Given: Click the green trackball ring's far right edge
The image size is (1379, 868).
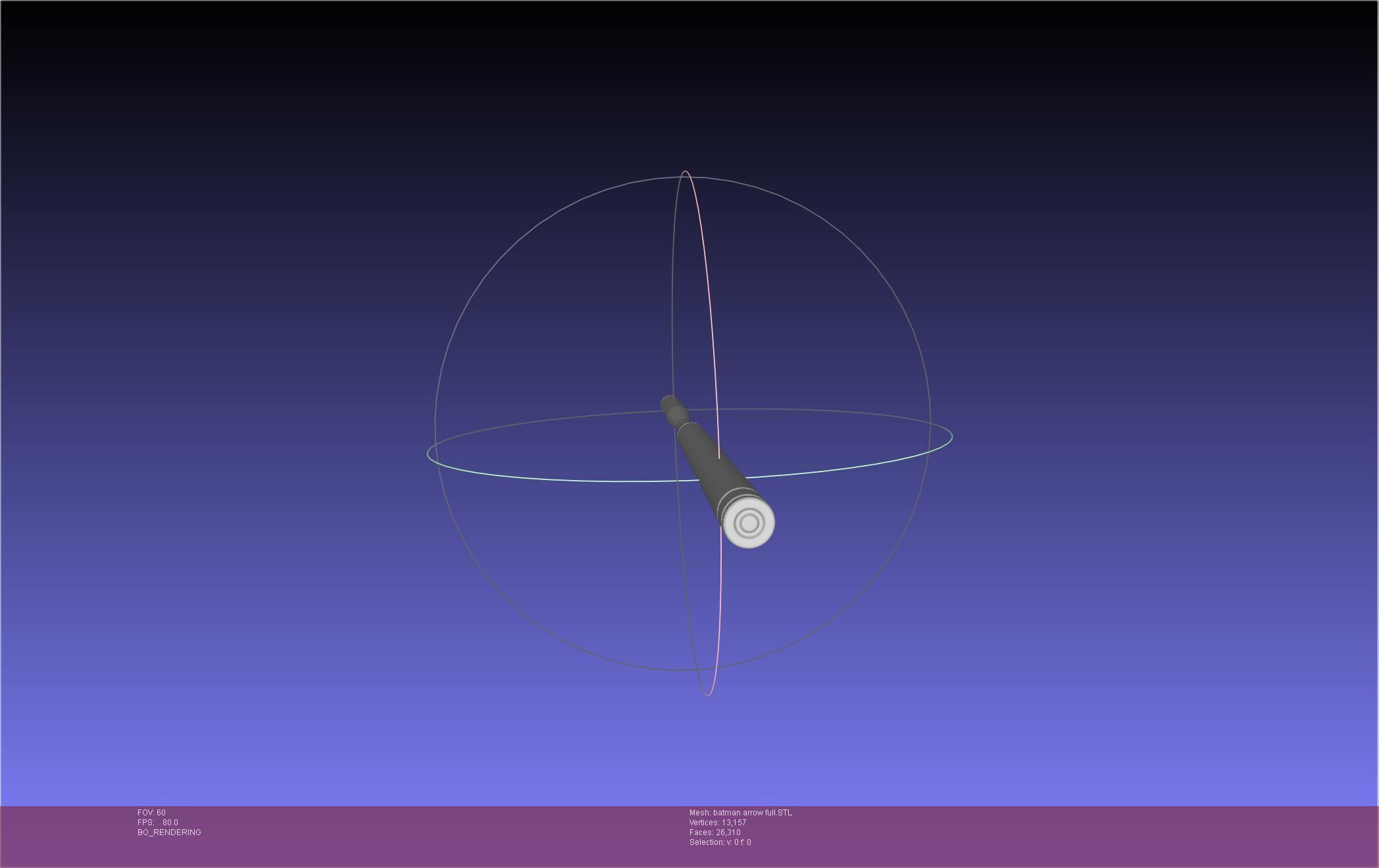Looking at the screenshot, I should 951,437.
